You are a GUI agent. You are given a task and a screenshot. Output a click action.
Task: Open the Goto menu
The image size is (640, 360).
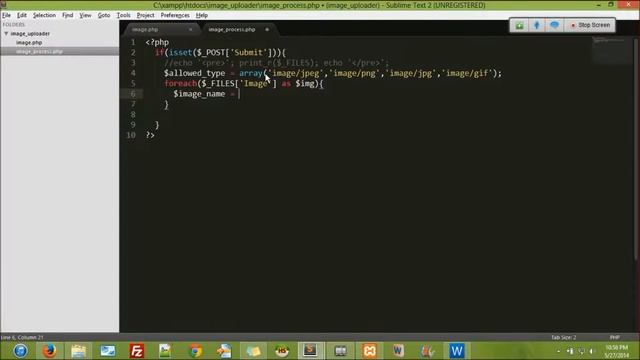[x=104, y=15]
